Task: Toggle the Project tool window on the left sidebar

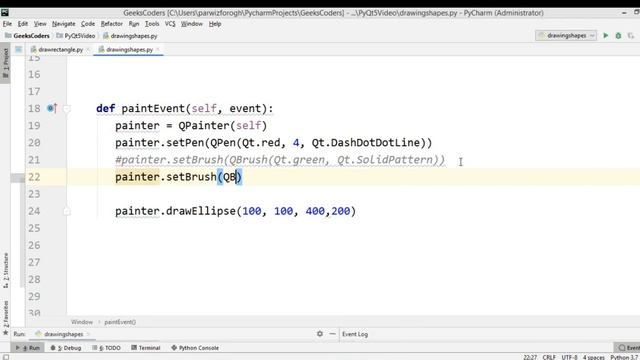Action: [5, 64]
